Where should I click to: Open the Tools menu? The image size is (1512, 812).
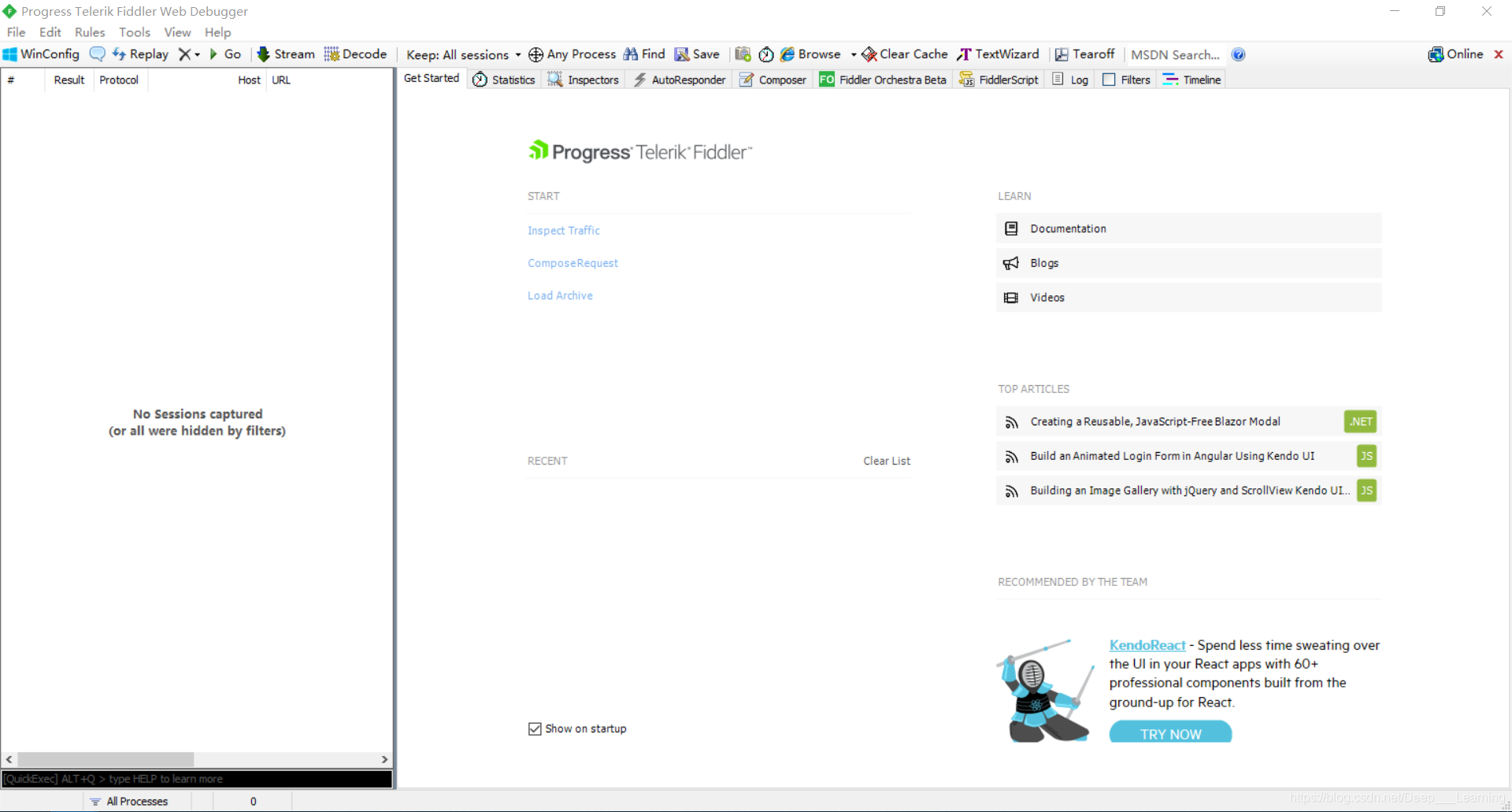135,32
